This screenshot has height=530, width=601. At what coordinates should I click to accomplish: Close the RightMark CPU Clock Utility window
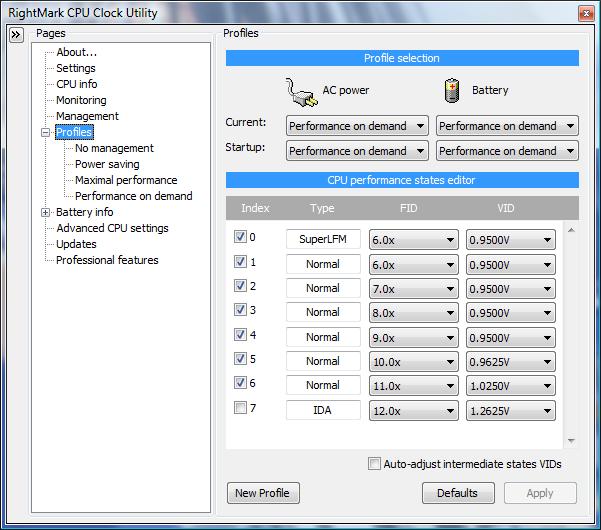(x=586, y=14)
